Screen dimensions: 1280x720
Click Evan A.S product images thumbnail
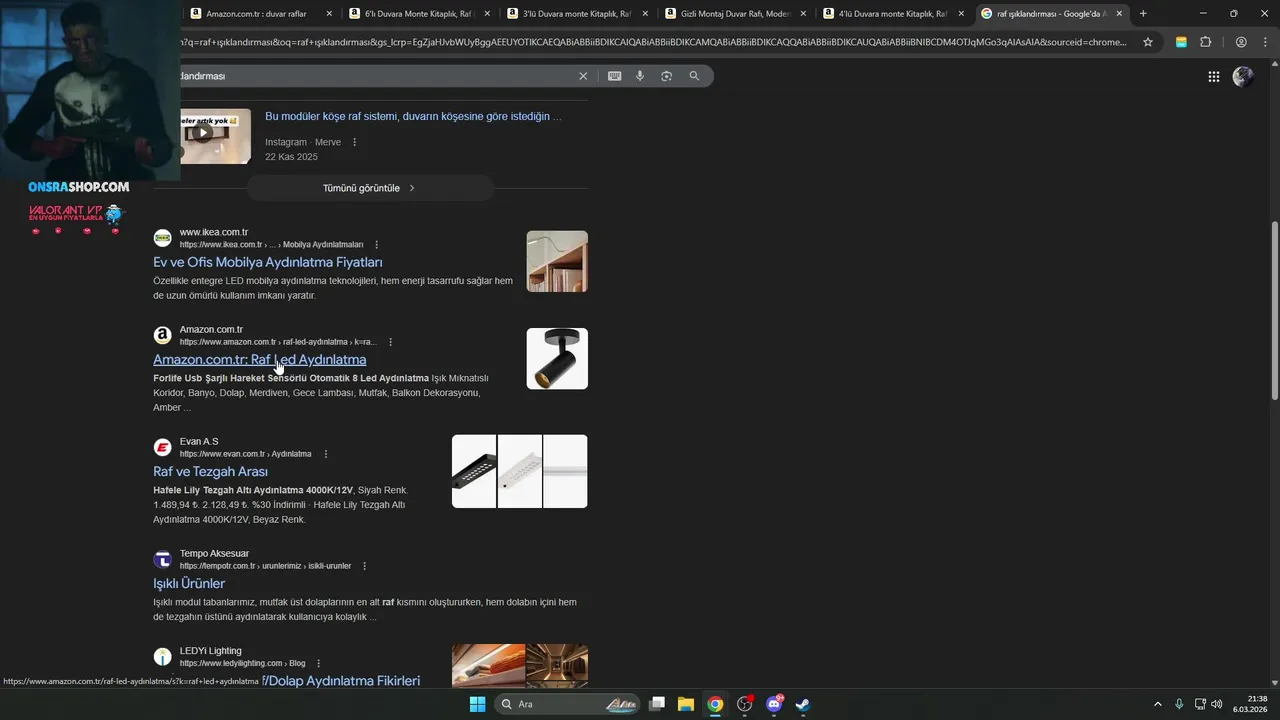(520, 471)
